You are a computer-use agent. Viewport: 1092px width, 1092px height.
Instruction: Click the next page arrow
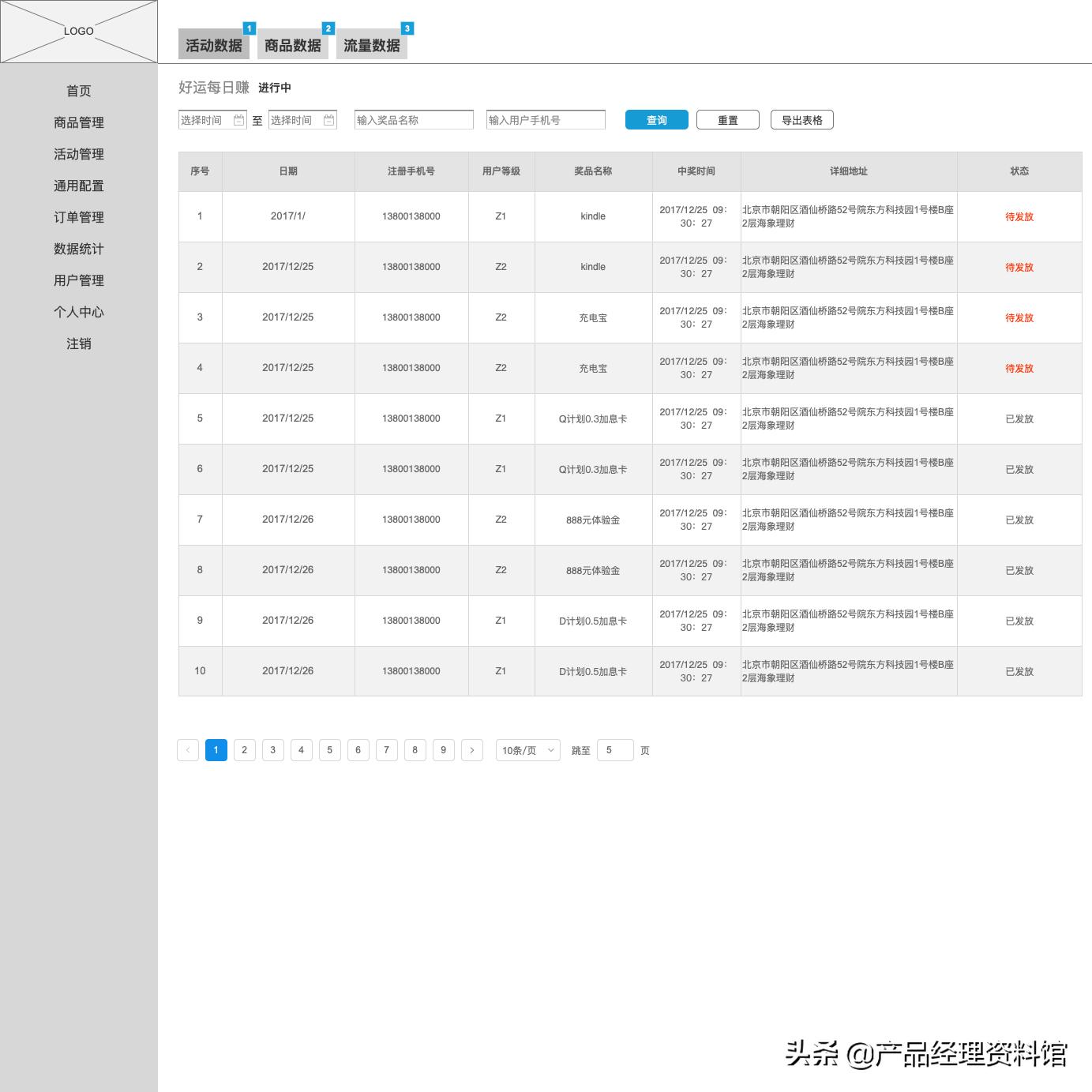[x=472, y=750]
